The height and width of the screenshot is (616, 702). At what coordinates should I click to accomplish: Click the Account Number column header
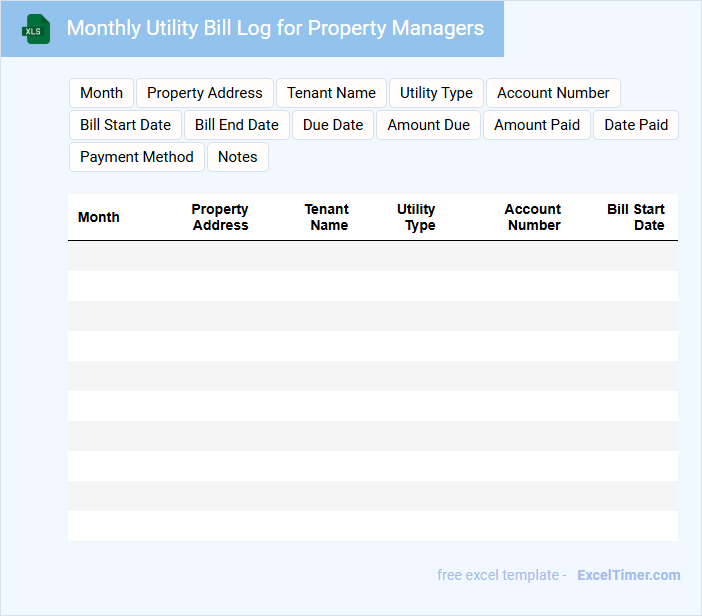pyautogui.click(x=533, y=217)
